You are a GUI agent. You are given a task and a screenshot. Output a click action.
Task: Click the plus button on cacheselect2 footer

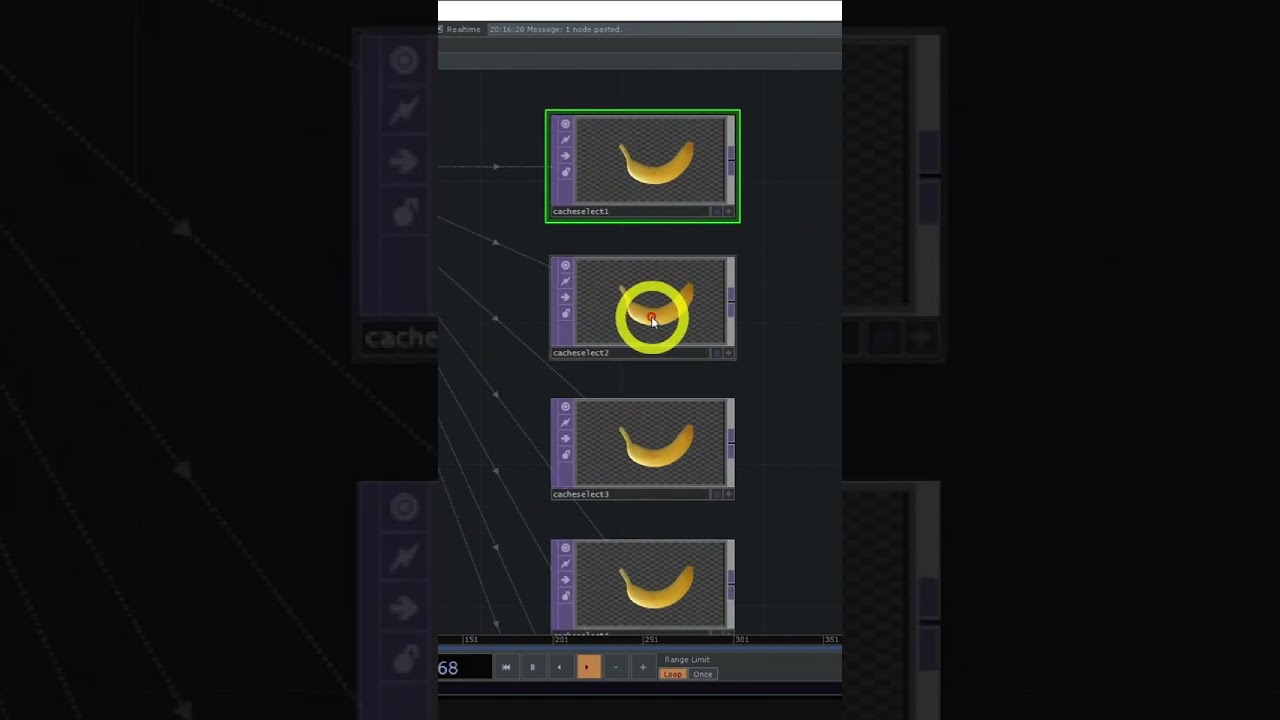pyautogui.click(x=728, y=353)
